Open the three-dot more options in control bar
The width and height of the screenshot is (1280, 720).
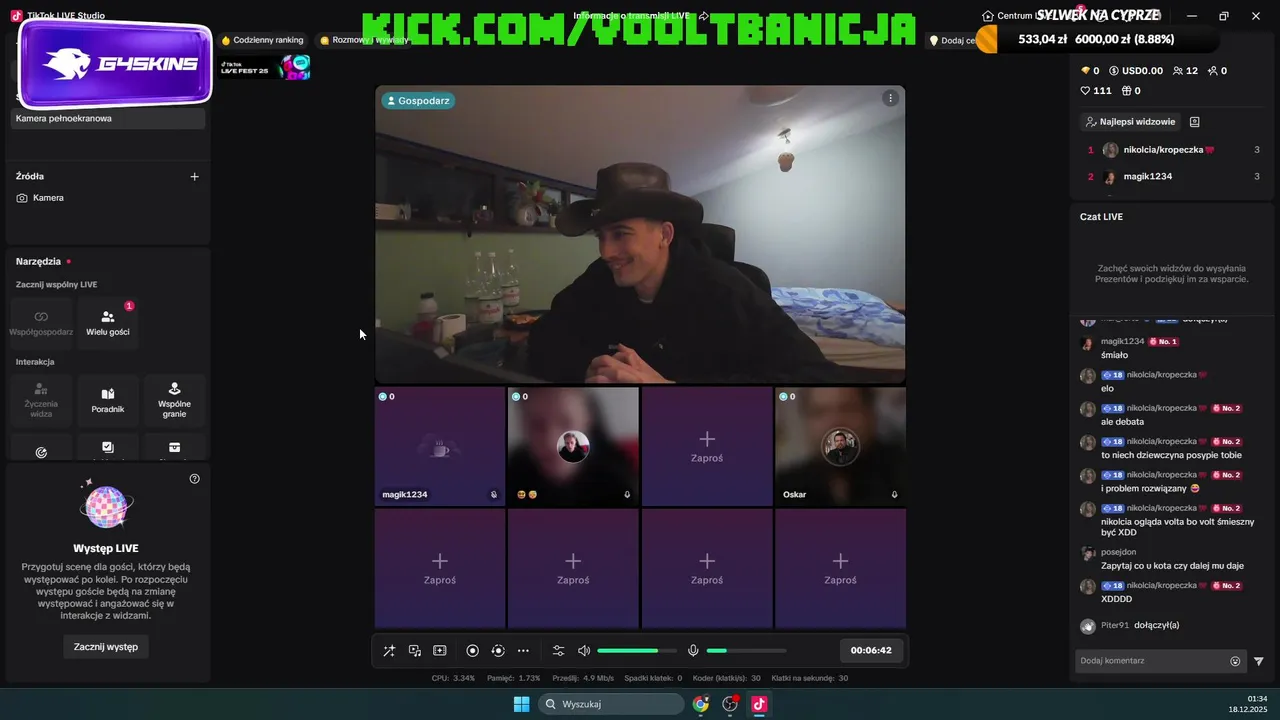(x=523, y=651)
